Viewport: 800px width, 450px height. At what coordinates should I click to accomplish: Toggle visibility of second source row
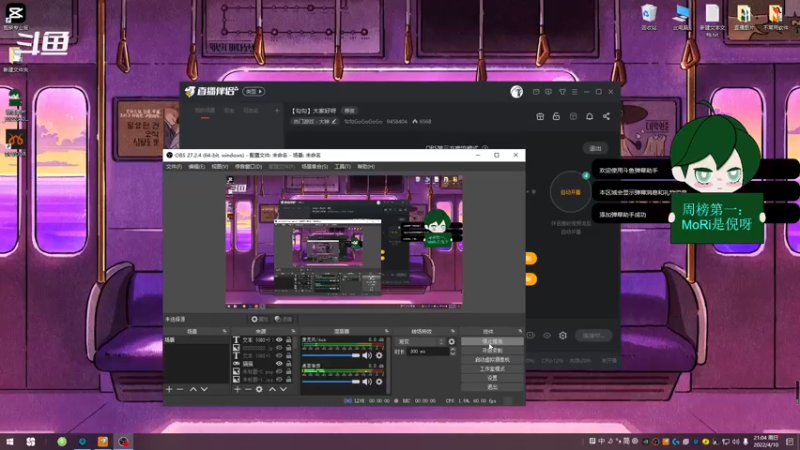pyautogui.click(x=279, y=348)
